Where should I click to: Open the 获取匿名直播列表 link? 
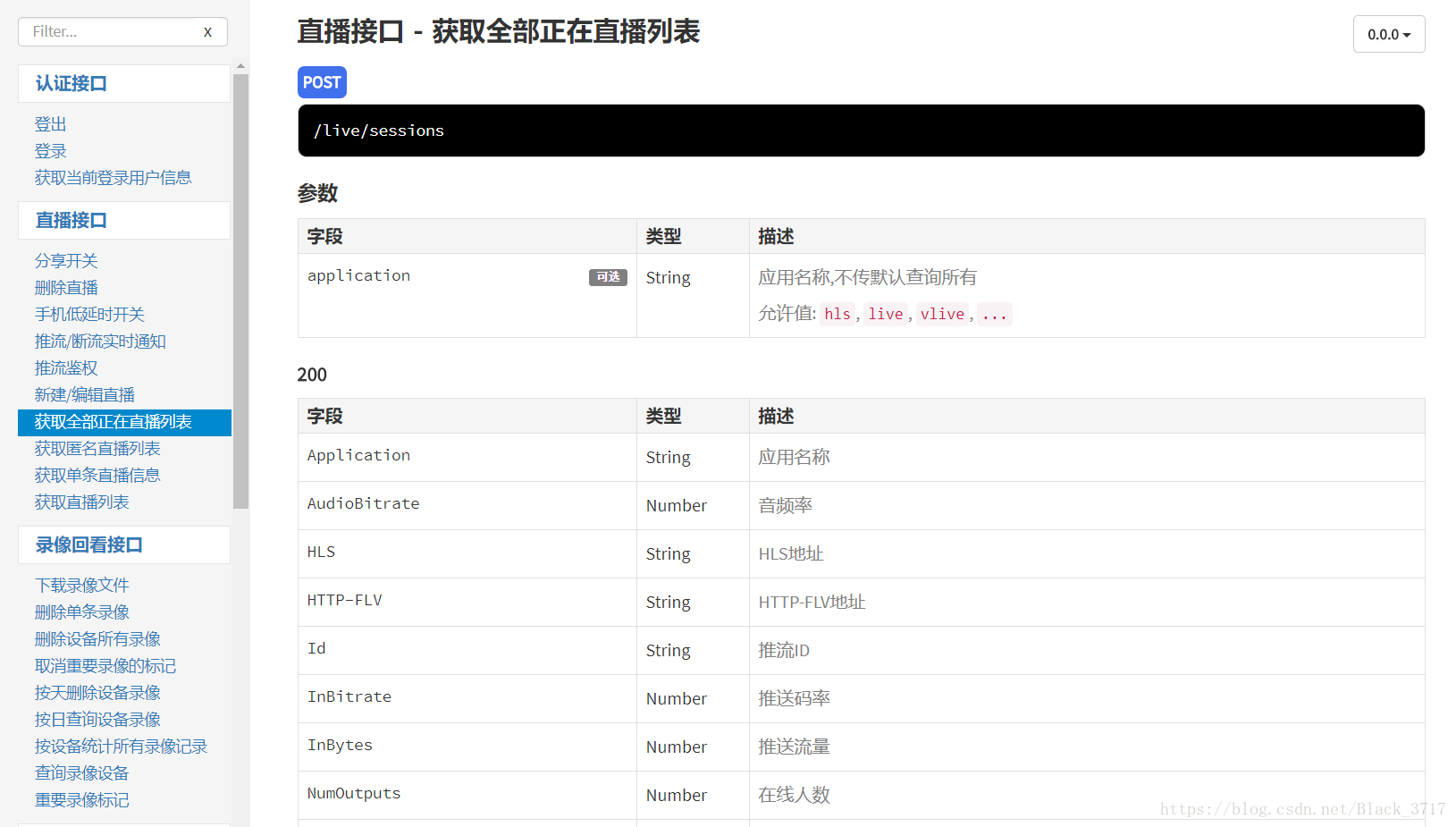pos(97,449)
